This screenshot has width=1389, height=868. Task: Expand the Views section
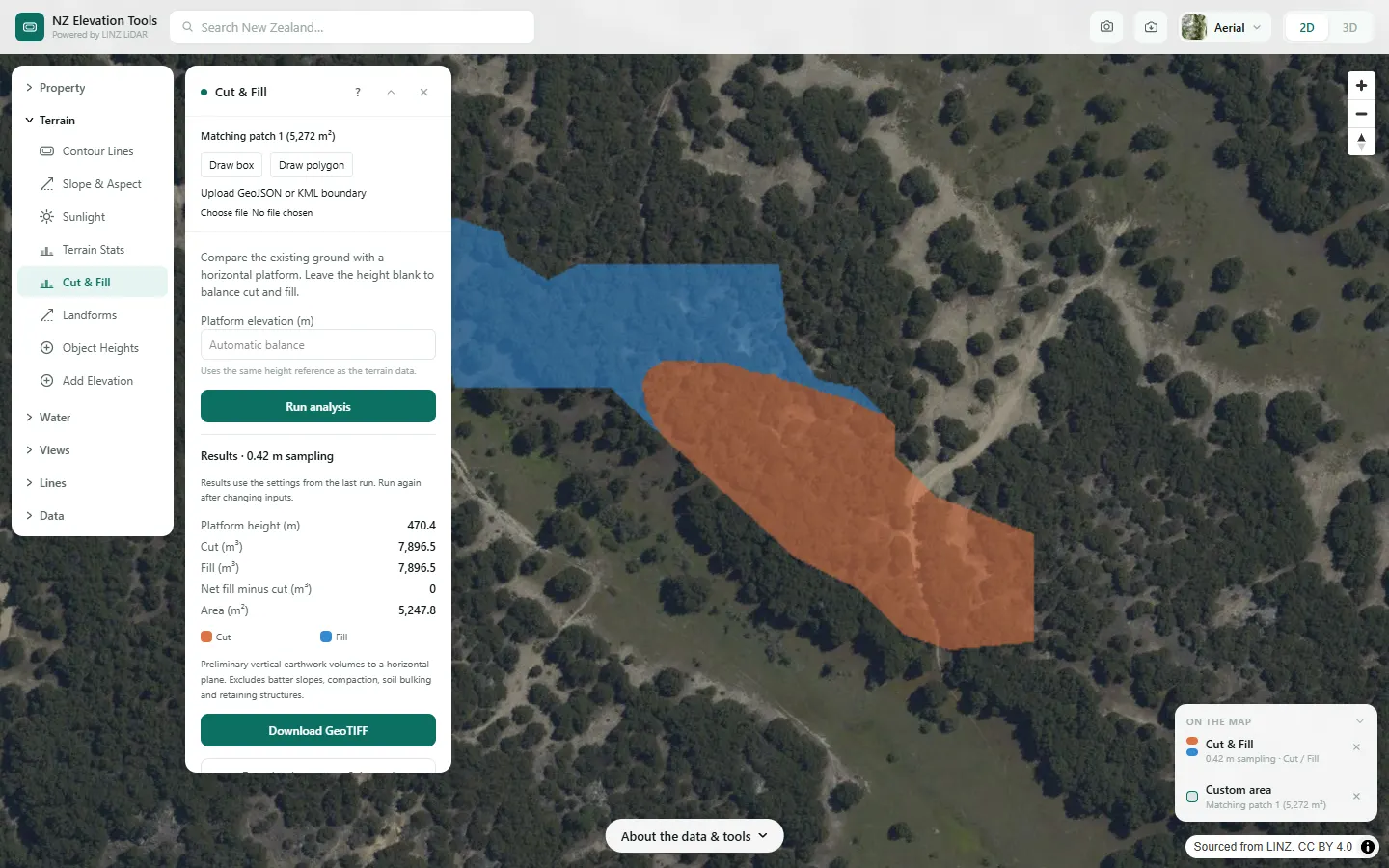click(93, 450)
